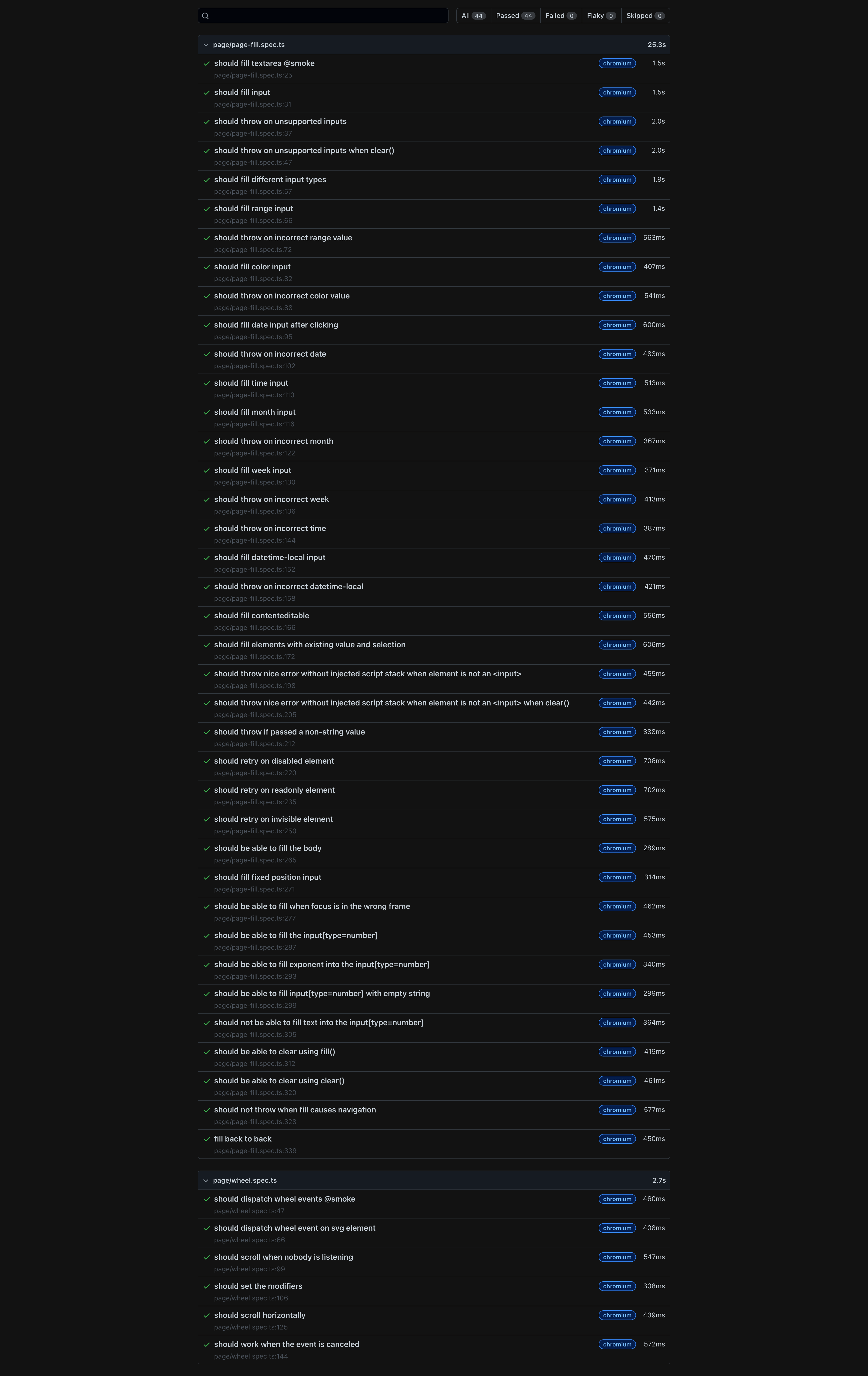Click green check icon next to 'fill back to back'
868x1376 pixels.
[x=207, y=1139]
